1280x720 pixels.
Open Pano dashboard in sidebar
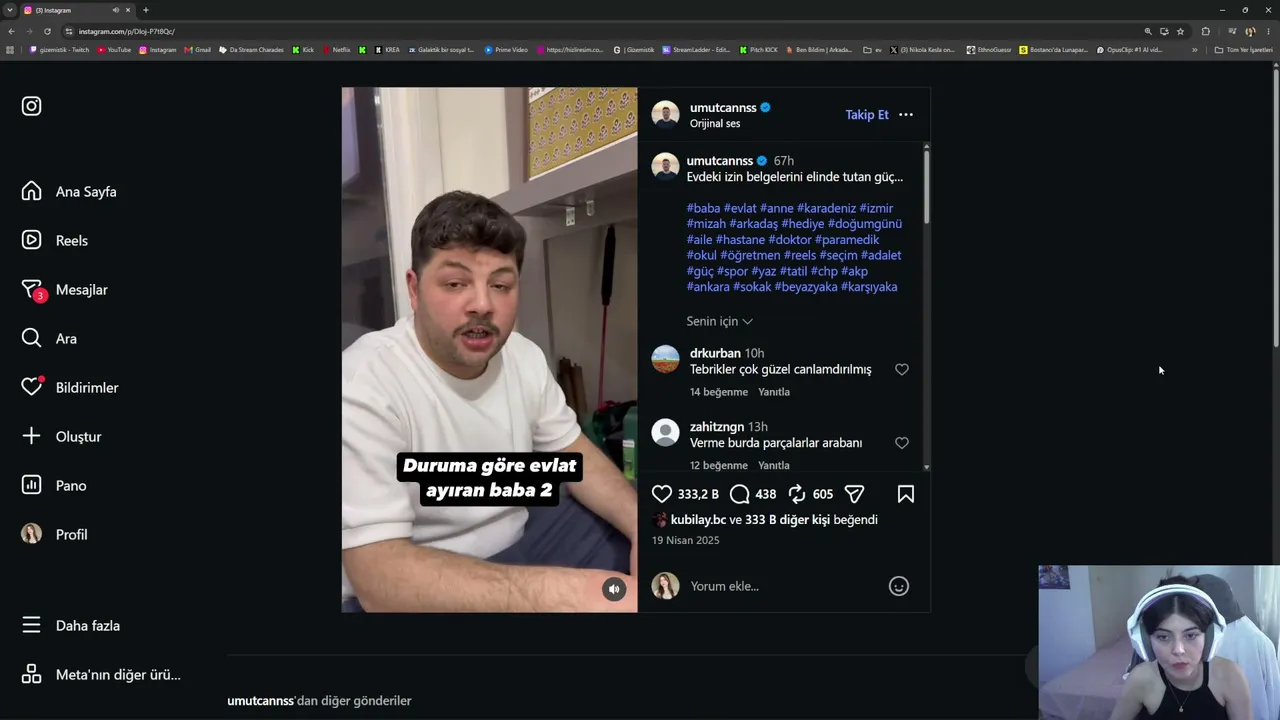click(x=54, y=486)
